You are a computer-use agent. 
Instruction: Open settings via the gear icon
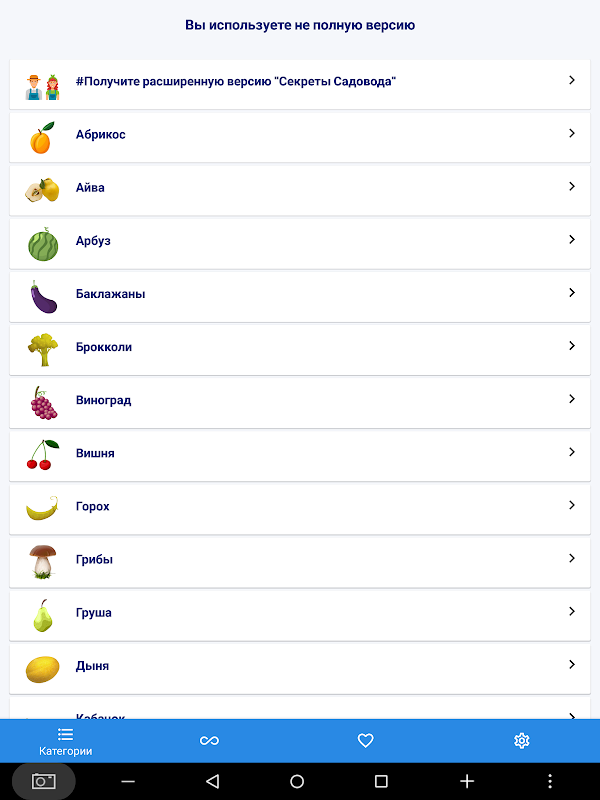pos(521,740)
